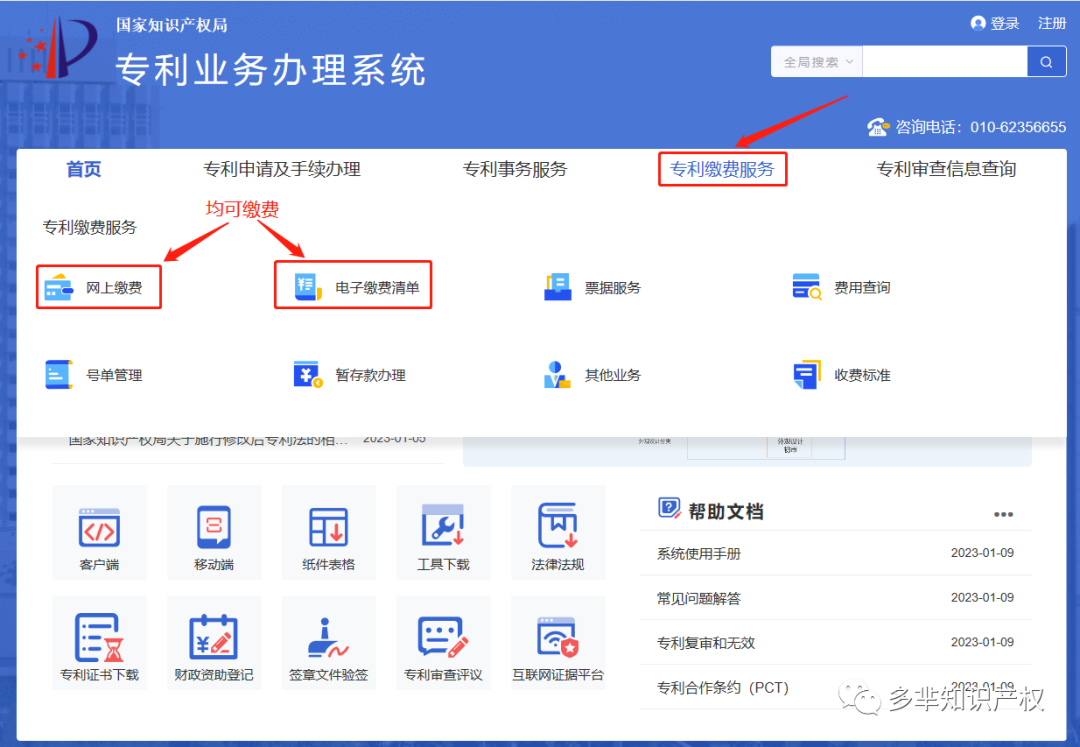This screenshot has height=747, width=1080.
Task: Click the 其他业务 text label
Action: 613,375
